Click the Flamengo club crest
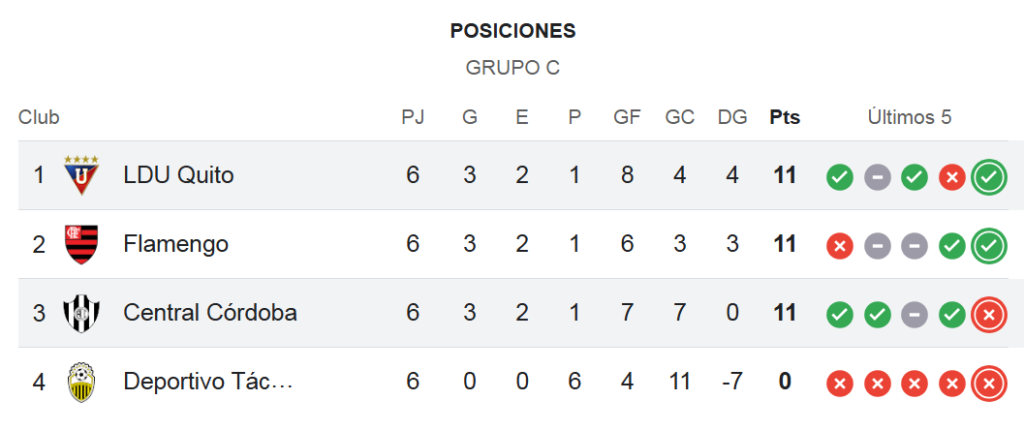The width and height of the screenshot is (1024, 431). click(x=82, y=244)
